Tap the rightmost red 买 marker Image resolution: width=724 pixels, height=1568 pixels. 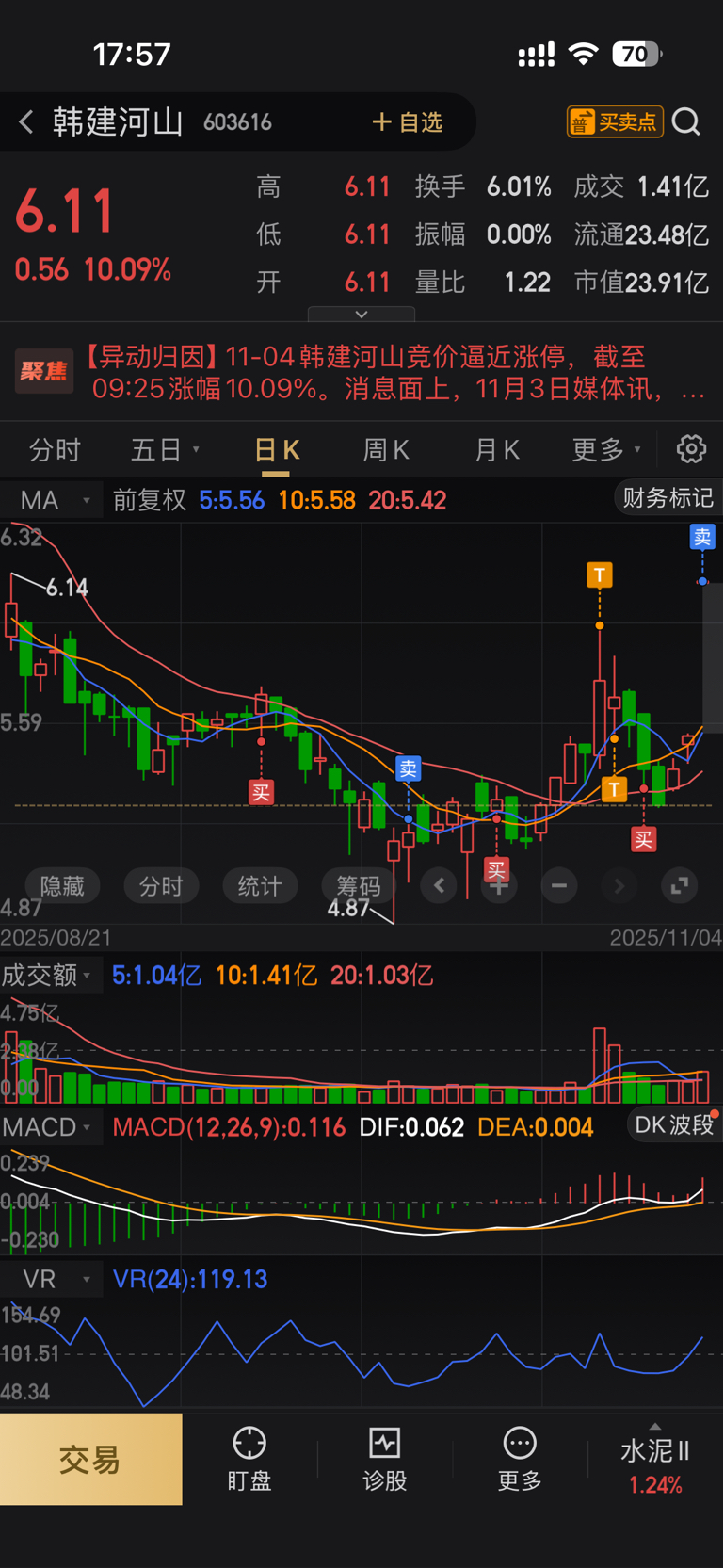click(x=643, y=839)
